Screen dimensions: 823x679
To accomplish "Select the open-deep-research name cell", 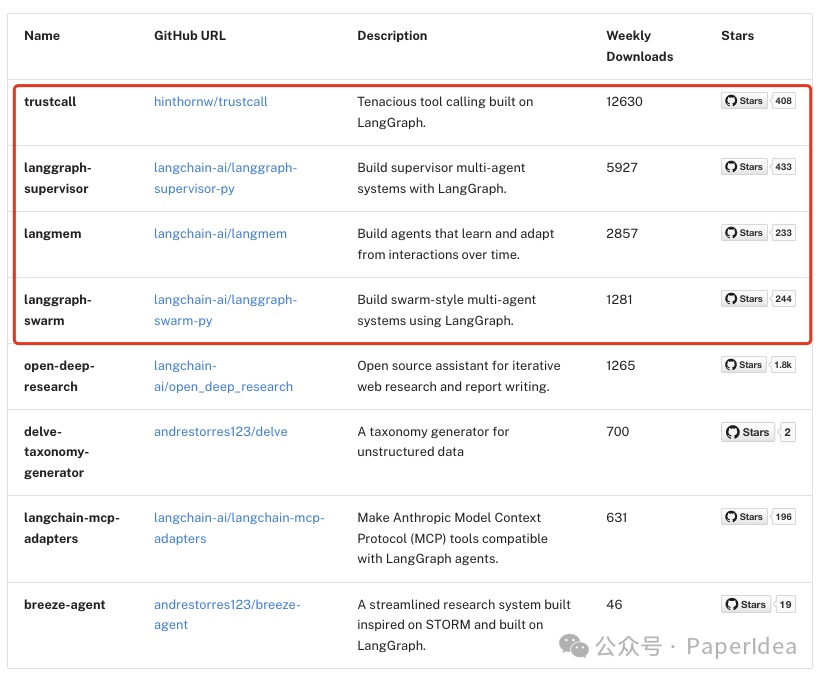I will [59, 376].
